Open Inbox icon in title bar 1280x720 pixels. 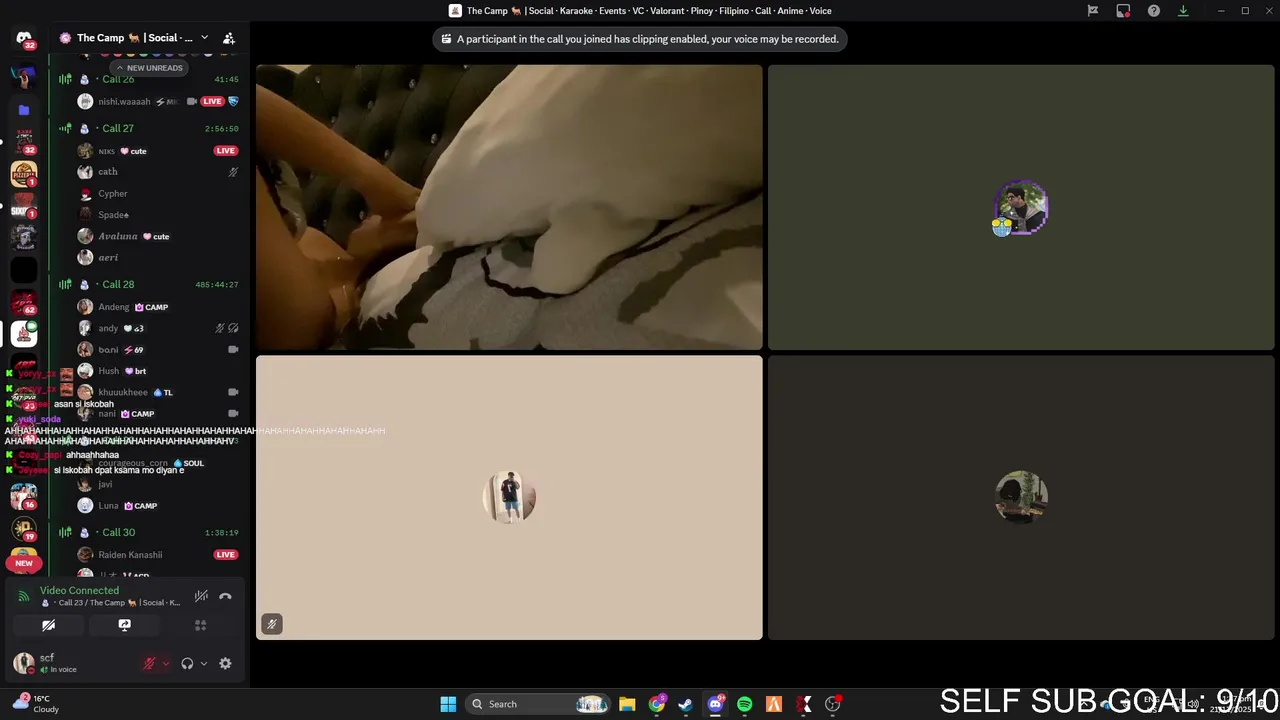pos(1123,11)
